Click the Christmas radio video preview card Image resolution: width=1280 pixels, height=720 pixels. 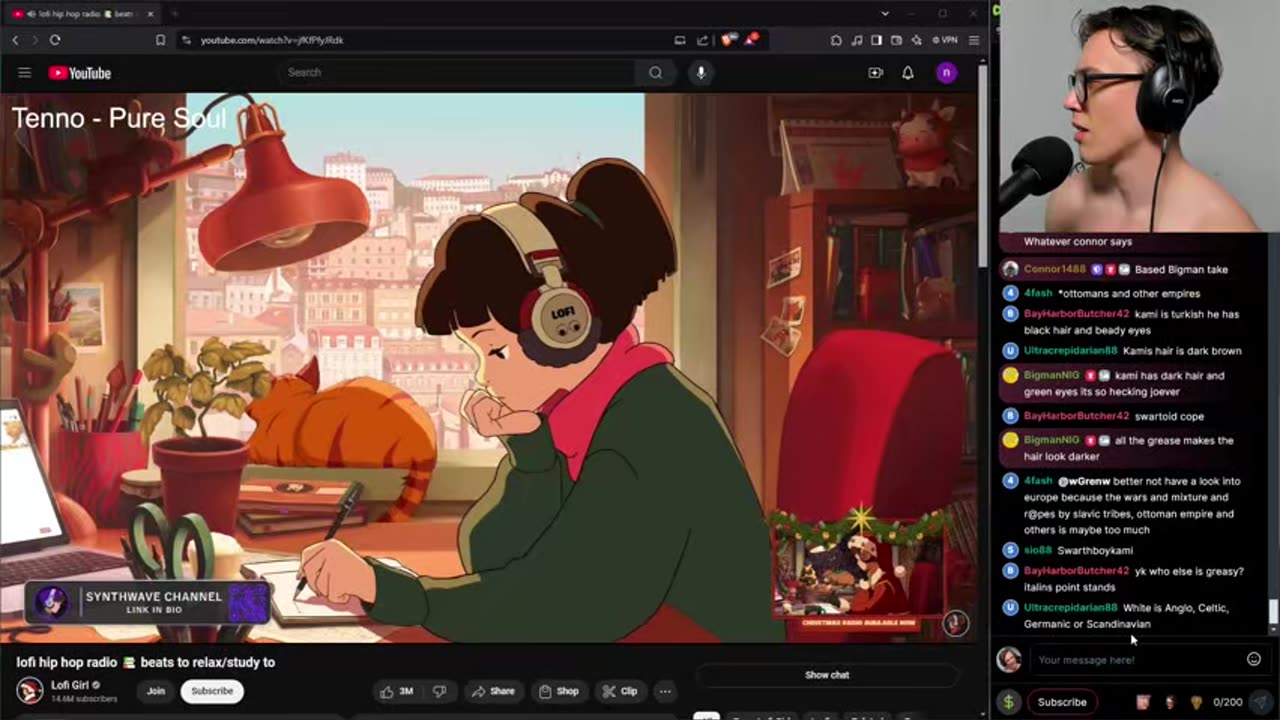click(859, 570)
